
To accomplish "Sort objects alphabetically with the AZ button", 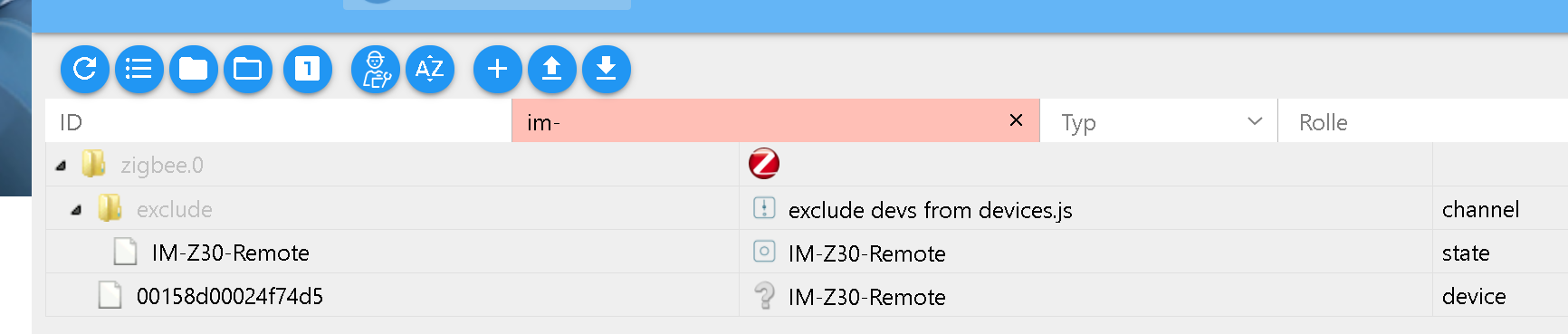I will 430,69.
